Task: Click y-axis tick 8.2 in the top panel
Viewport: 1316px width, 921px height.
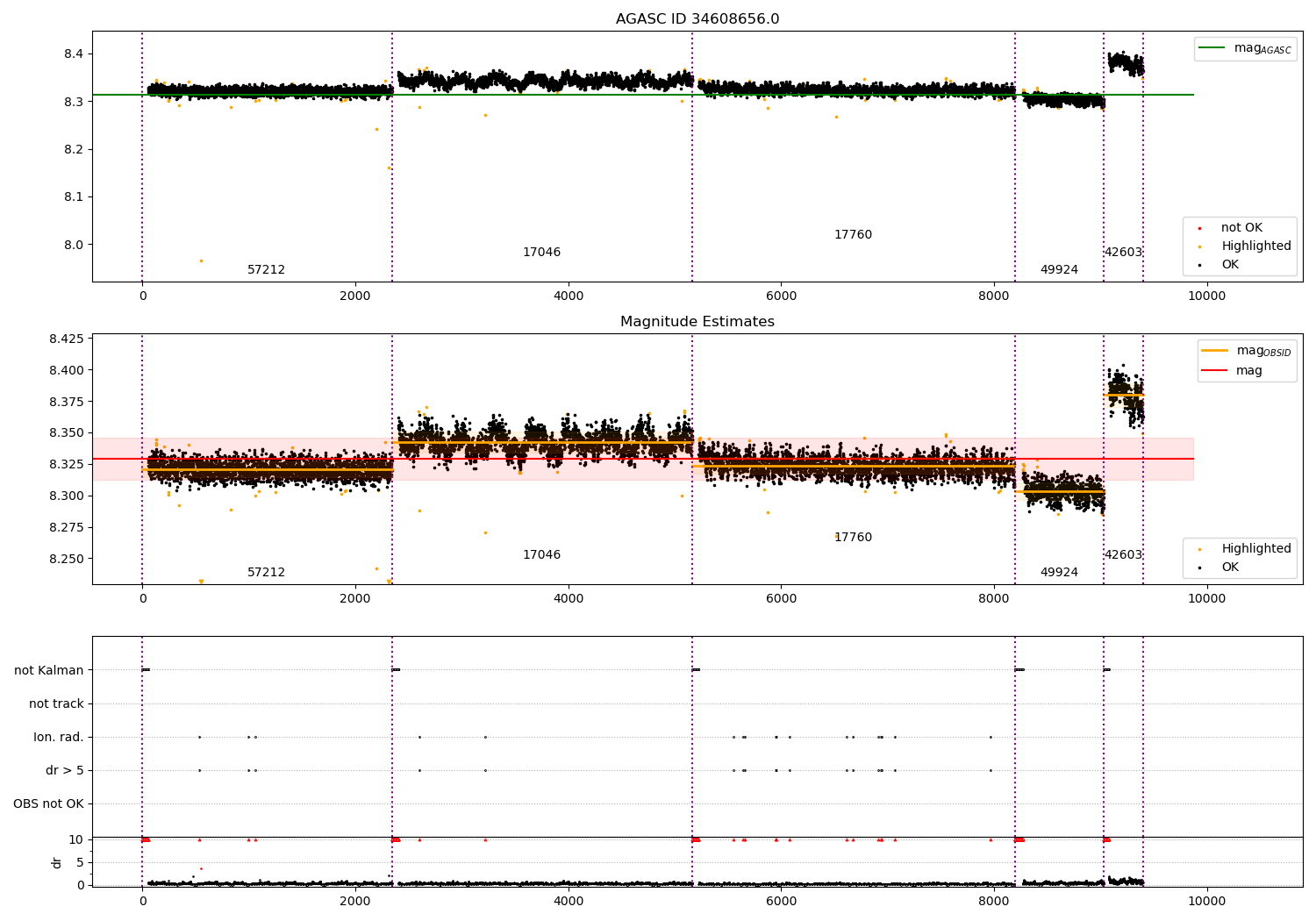Action: coord(74,150)
